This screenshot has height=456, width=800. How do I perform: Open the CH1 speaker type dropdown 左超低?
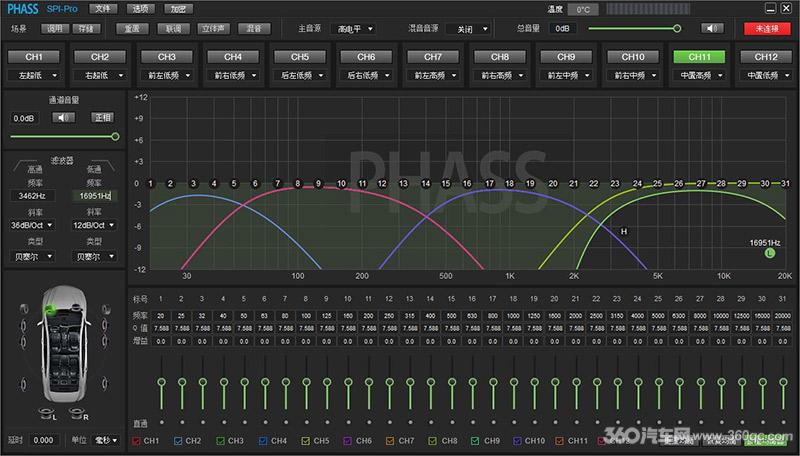pos(34,75)
